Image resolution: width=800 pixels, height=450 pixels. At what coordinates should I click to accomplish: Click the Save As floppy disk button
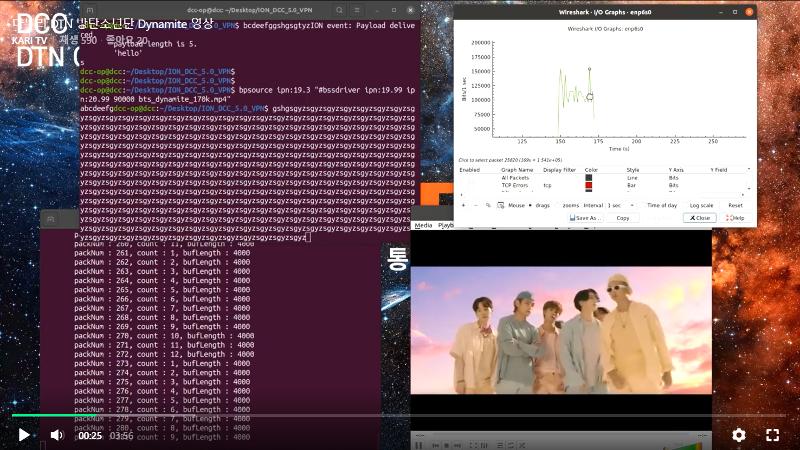585,217
